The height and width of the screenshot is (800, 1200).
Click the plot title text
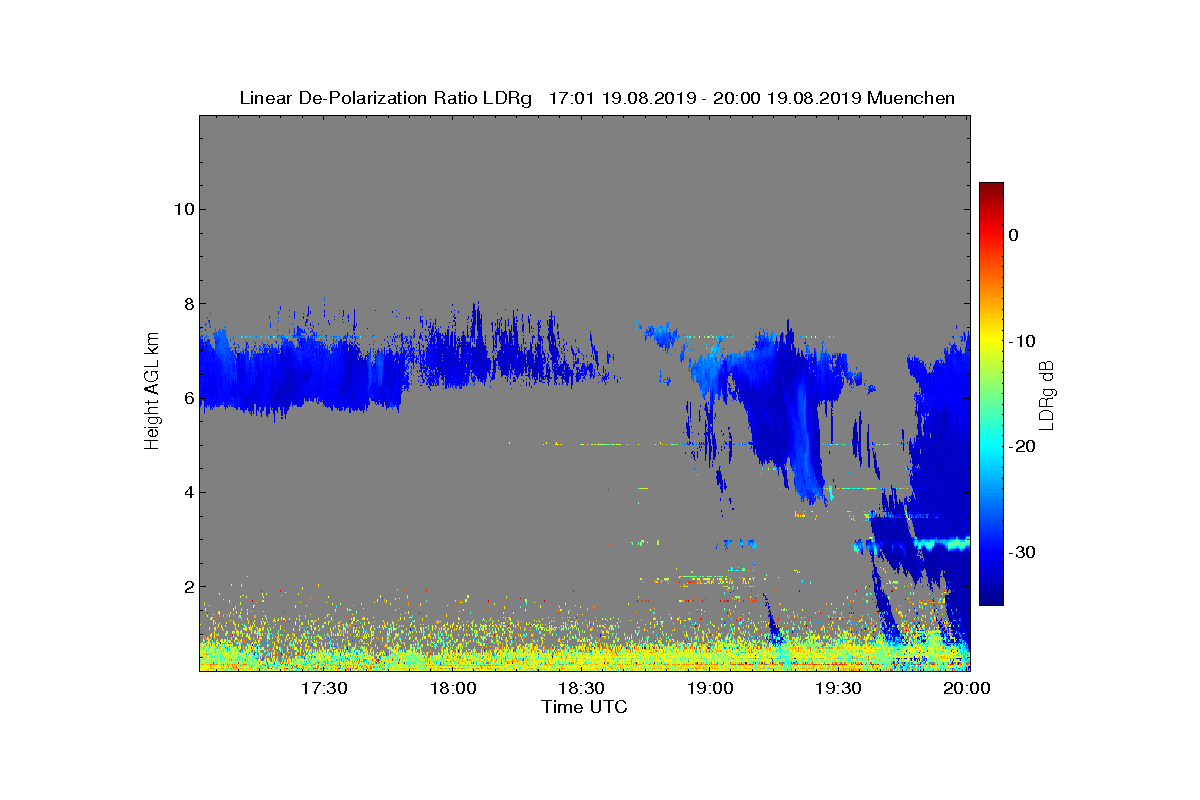tap(597, 98)
